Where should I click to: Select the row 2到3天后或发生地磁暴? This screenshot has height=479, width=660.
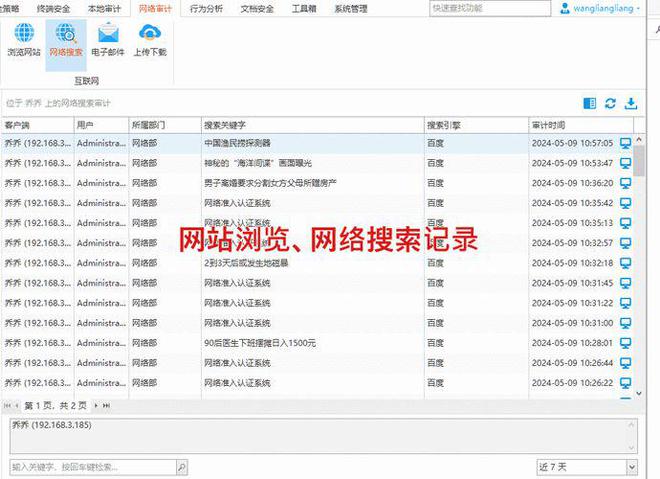[317, 263]
